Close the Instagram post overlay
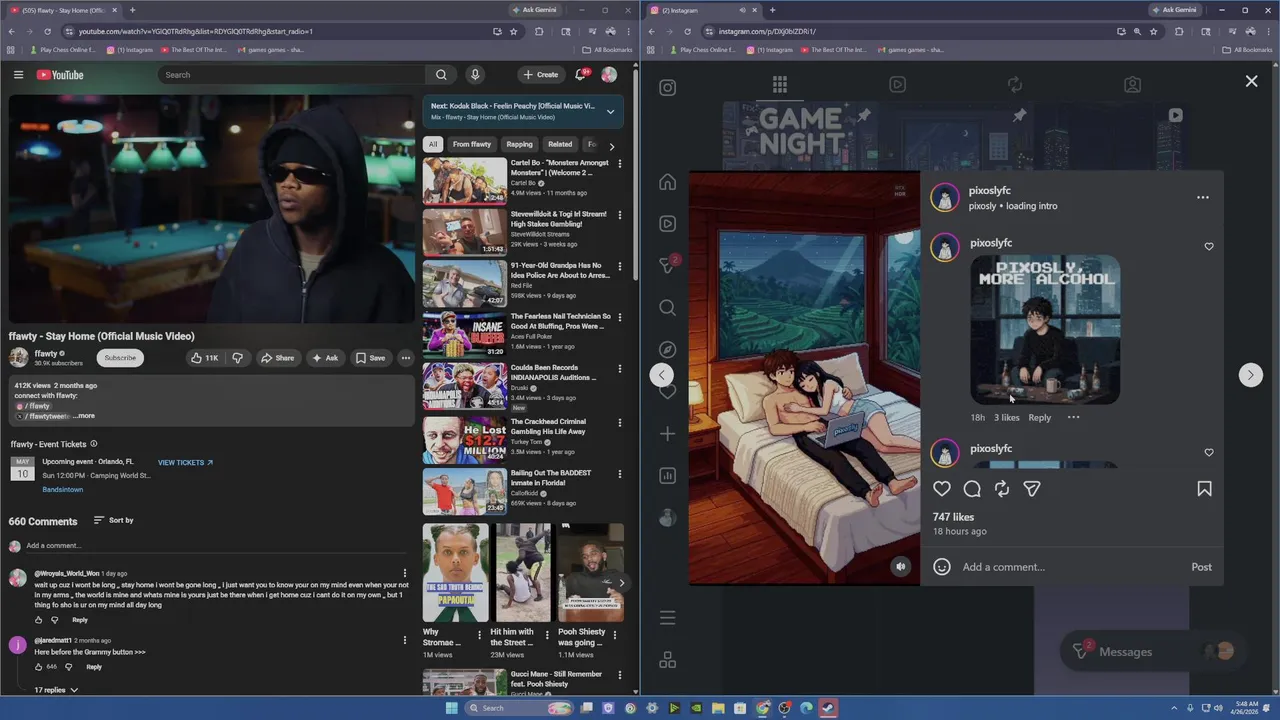The height and width of the screenshot is (720, 1280). (x=1251, y=81)
